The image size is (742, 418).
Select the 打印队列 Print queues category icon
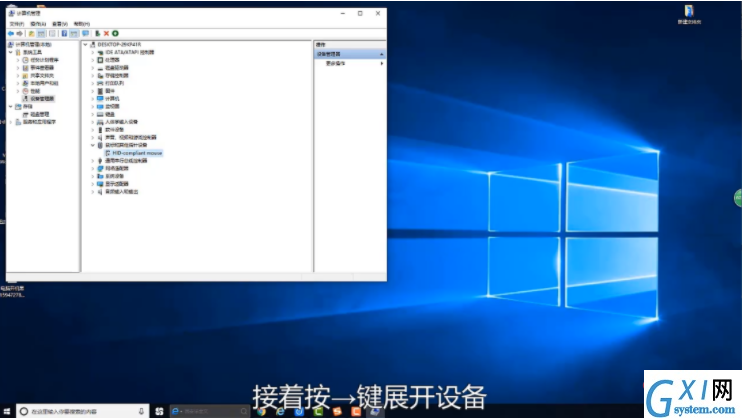[x=100, y=83]
